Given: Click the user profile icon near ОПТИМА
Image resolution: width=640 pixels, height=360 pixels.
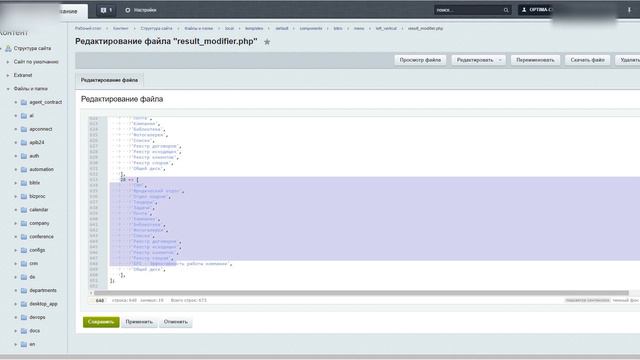Looking at the screenshot, I should (524, 10).
